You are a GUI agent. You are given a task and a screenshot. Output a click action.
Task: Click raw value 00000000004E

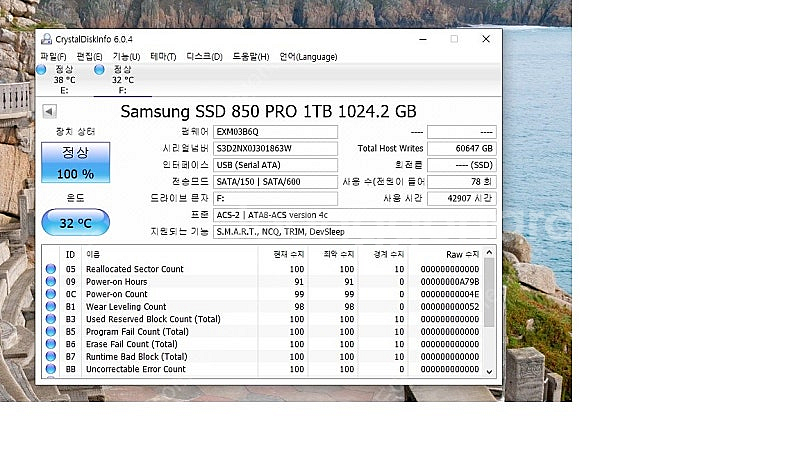pyautogui.click(x=450, y=294)
